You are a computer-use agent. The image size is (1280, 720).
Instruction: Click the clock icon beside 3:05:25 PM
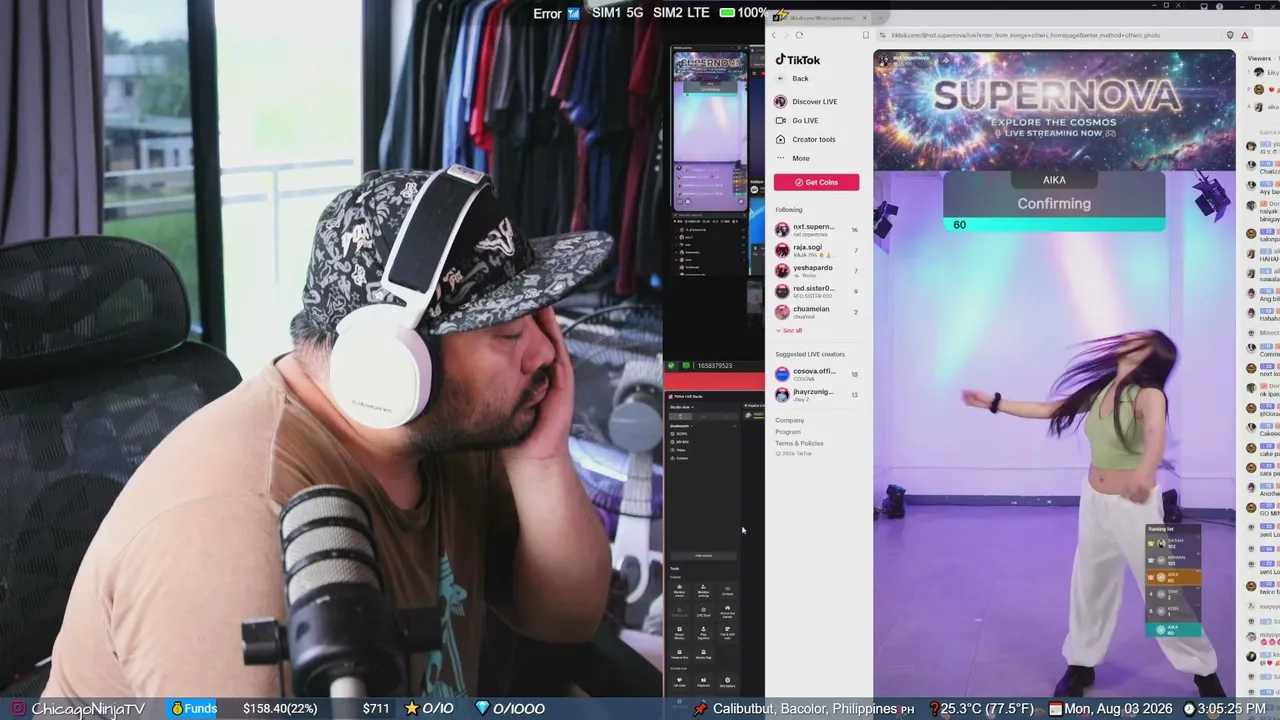pos(1189,708)
